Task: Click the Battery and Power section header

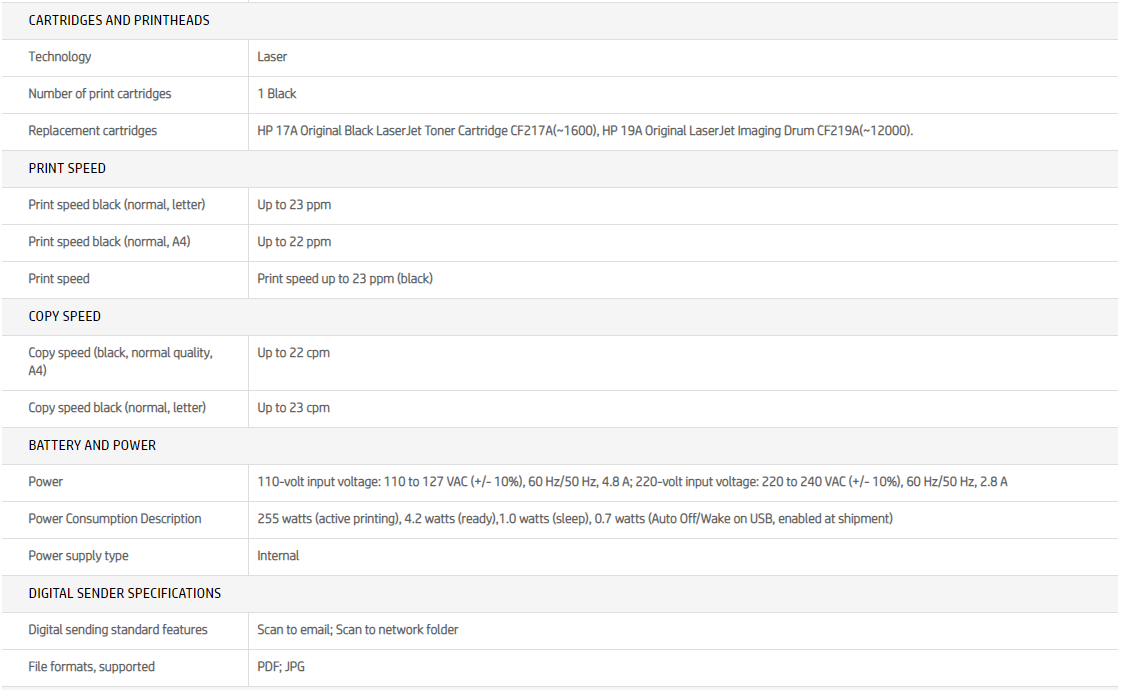Action: pyautogui.click(x=92, y=445)
